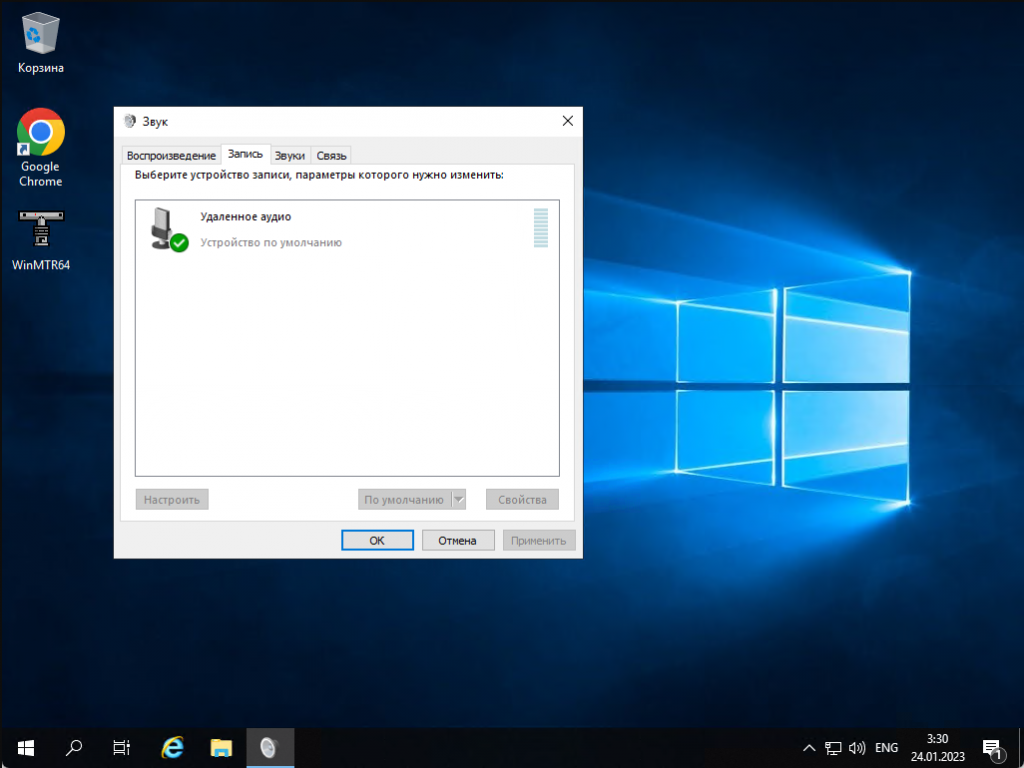Open the Windows Start menu

[x=25, y=747]
